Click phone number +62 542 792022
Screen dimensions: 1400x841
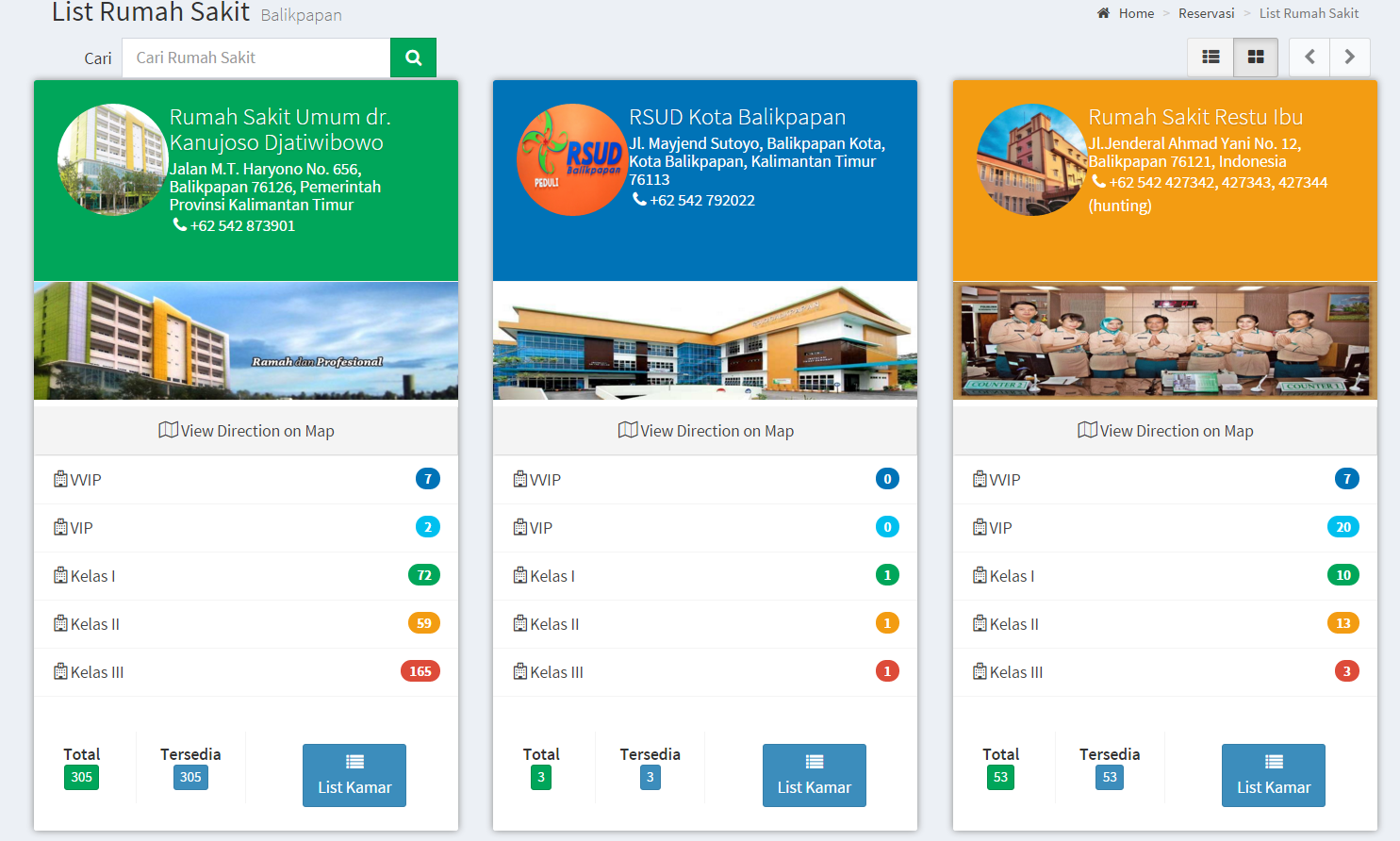(x=702, y=200)
